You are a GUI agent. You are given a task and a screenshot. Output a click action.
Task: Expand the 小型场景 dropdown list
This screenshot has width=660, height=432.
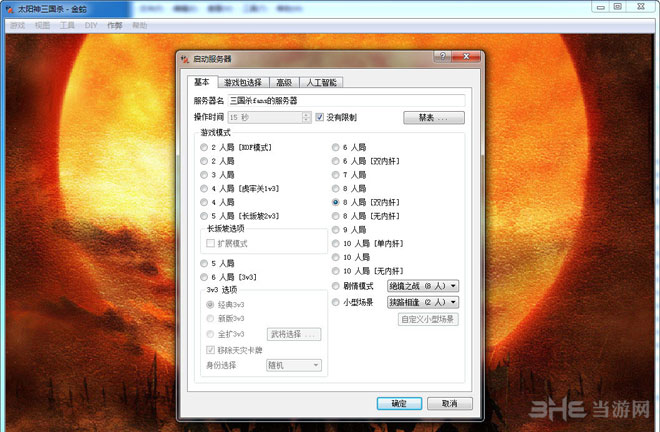[x=422, y=301]
